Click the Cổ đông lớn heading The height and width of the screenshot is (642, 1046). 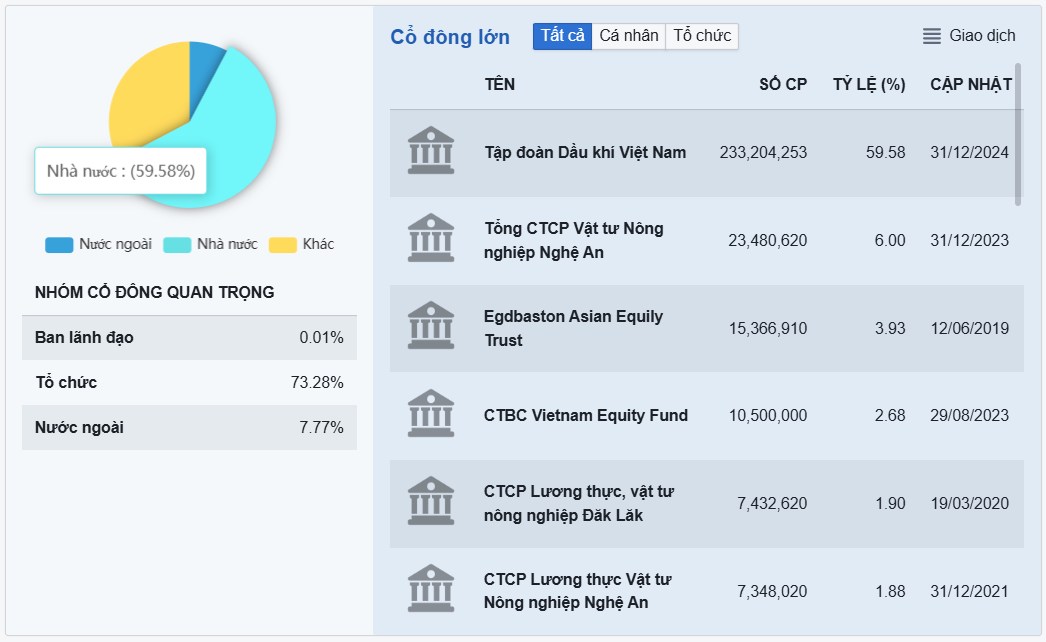pos(450,37)
